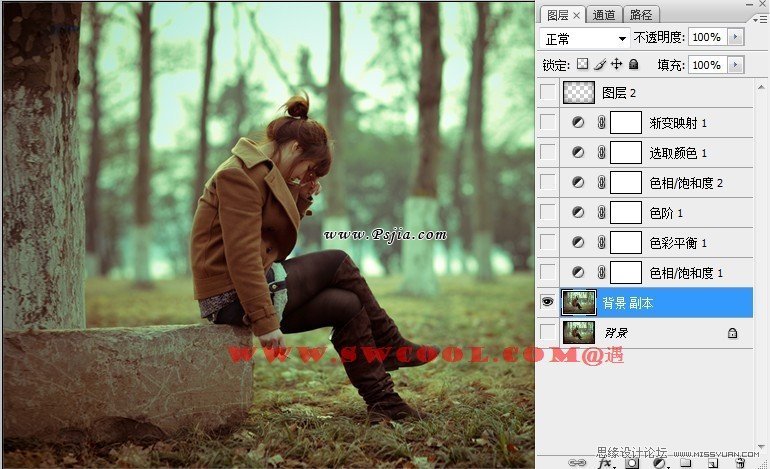Image resolution: width=770 pixels, height=469 pixels.
Task: Collapse the layers panel with minimize dash
Action: pos(749,4)
